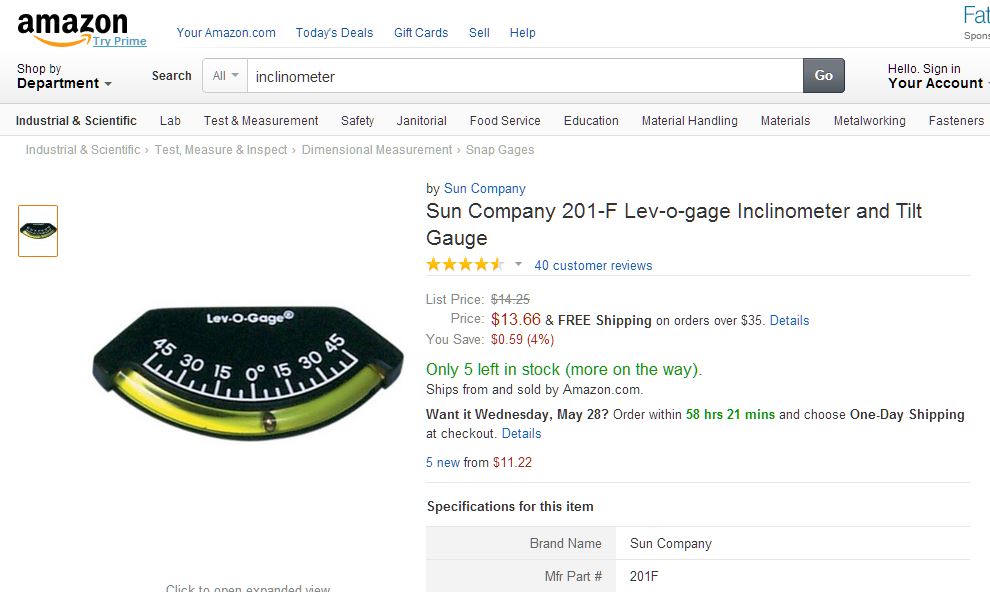Open the rating breakdown dropdown arrow
Viewport: 990px width, 592px height.
(518, 265)
